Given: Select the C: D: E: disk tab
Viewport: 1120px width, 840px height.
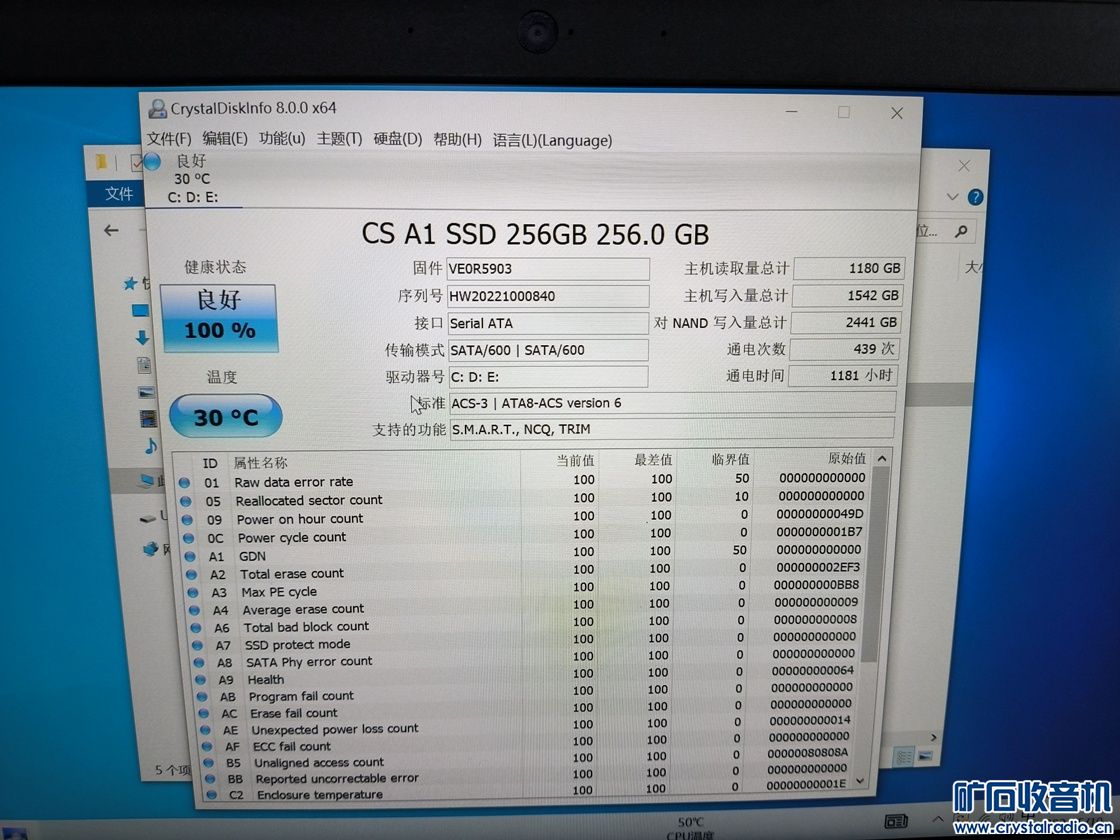Looking at the screenshot, I should click(193, 179).
